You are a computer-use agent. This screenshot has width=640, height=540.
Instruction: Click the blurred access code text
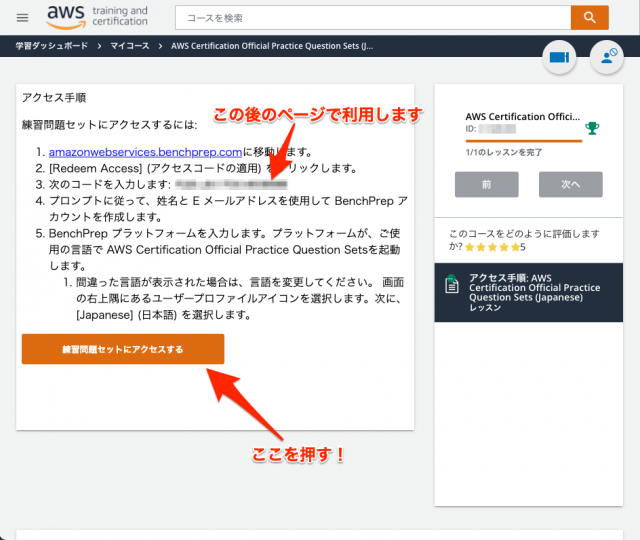pos(231,184)
